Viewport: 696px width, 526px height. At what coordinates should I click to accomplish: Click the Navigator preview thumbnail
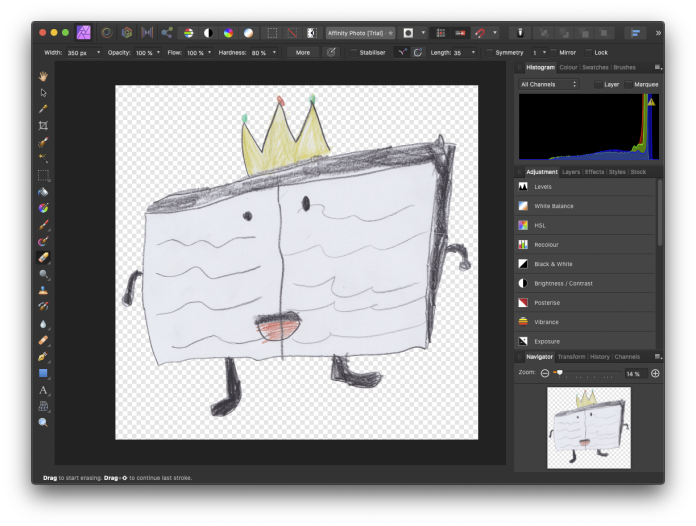click(588, 427)
